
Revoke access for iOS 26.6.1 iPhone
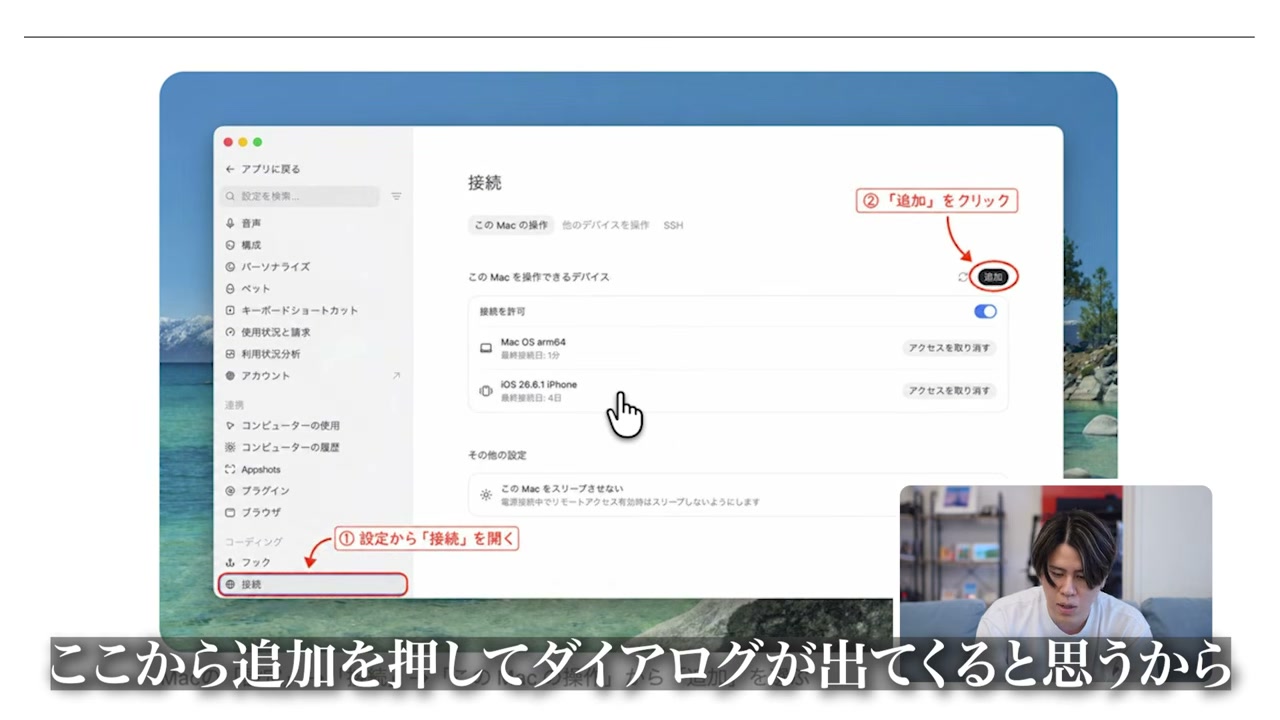[949, 391]
